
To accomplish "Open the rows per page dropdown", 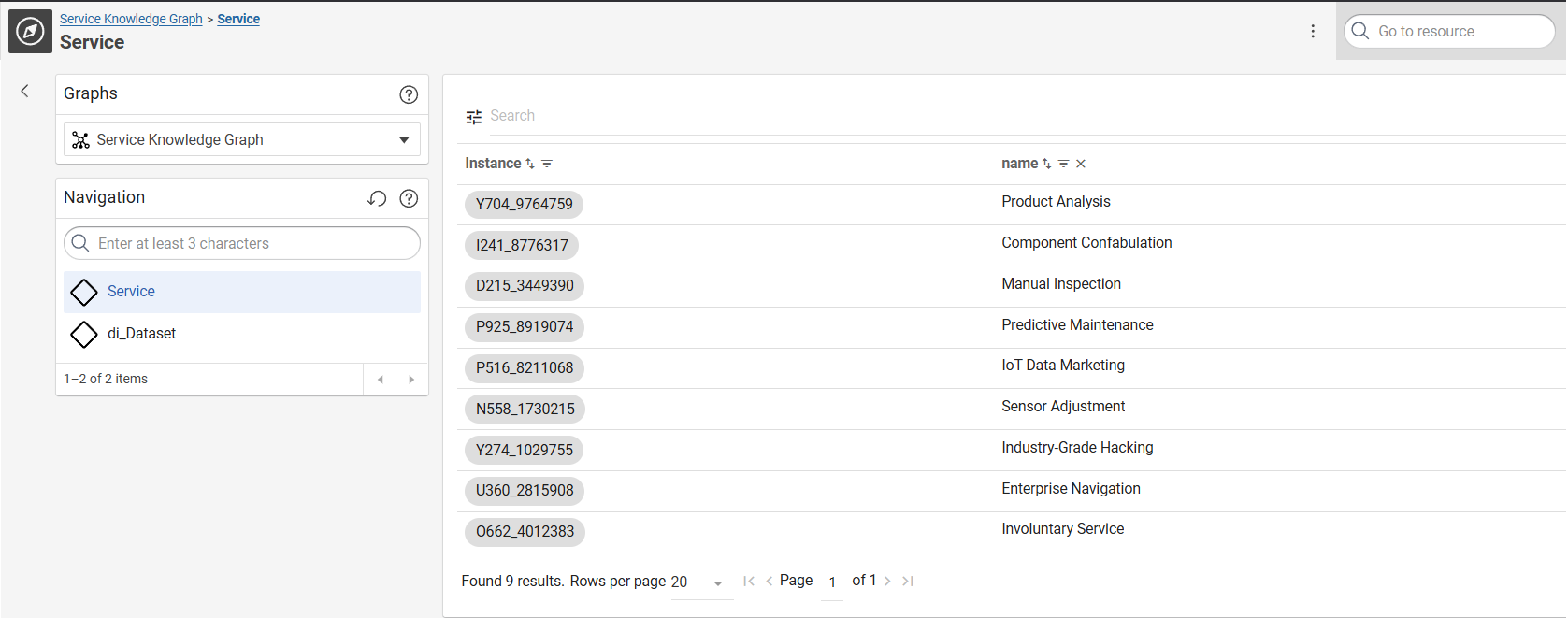I will (717, 582).
